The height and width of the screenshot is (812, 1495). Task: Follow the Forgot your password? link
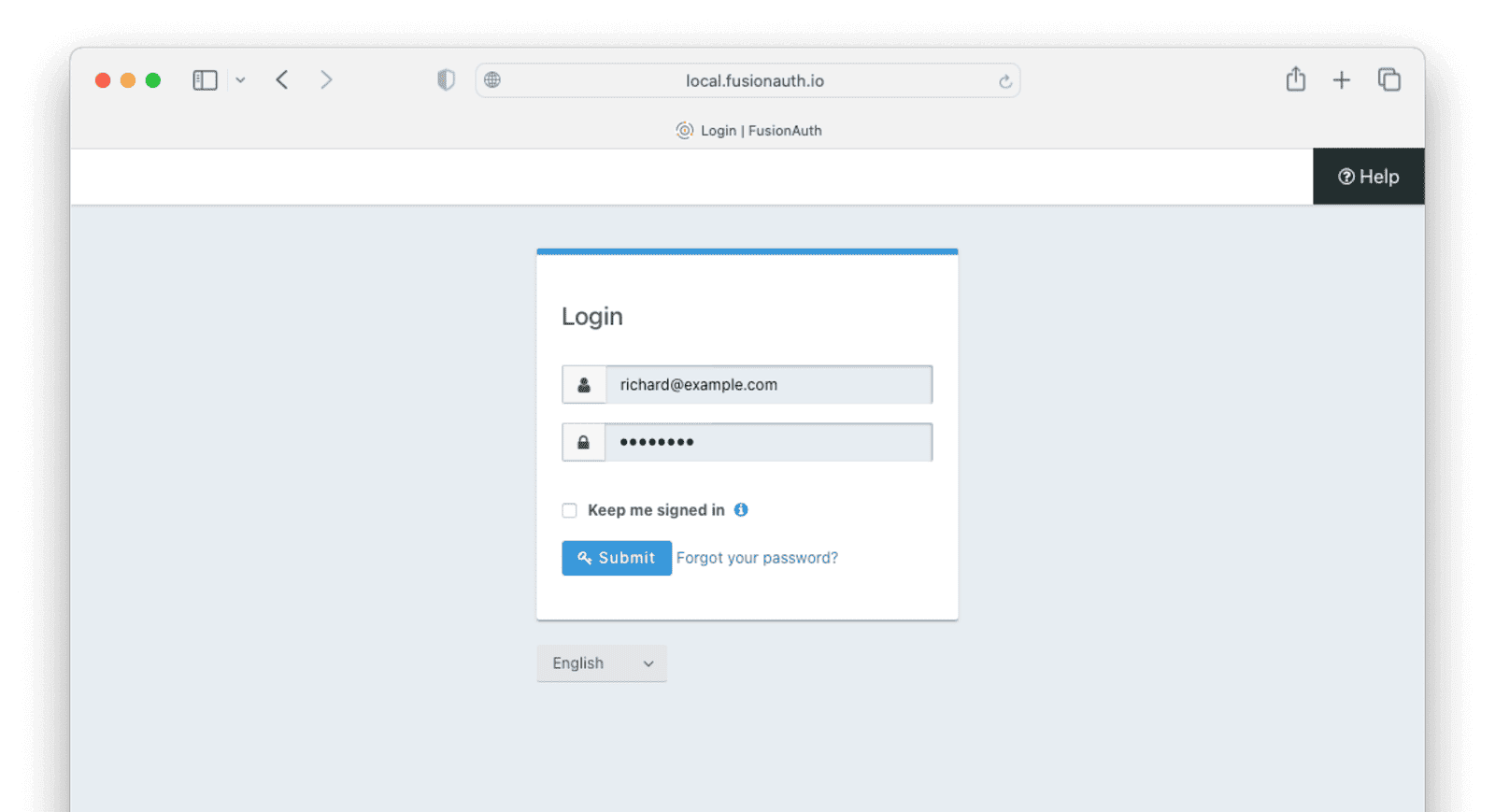tap(757, 558)
